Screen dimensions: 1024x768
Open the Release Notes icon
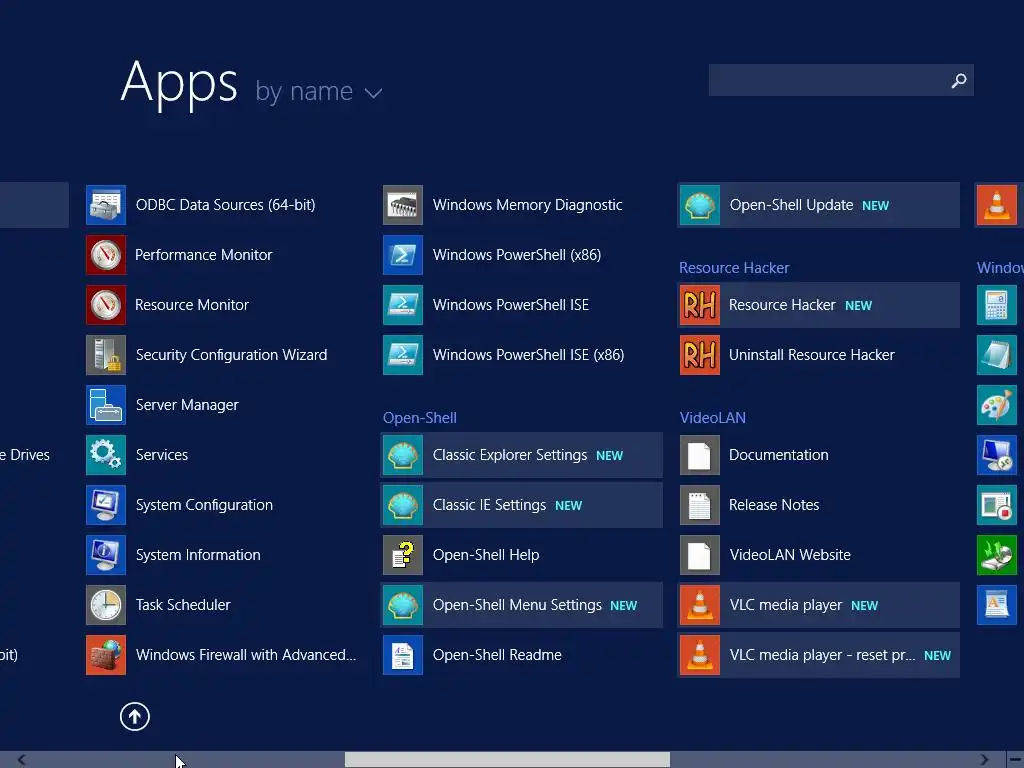point(700,505)
